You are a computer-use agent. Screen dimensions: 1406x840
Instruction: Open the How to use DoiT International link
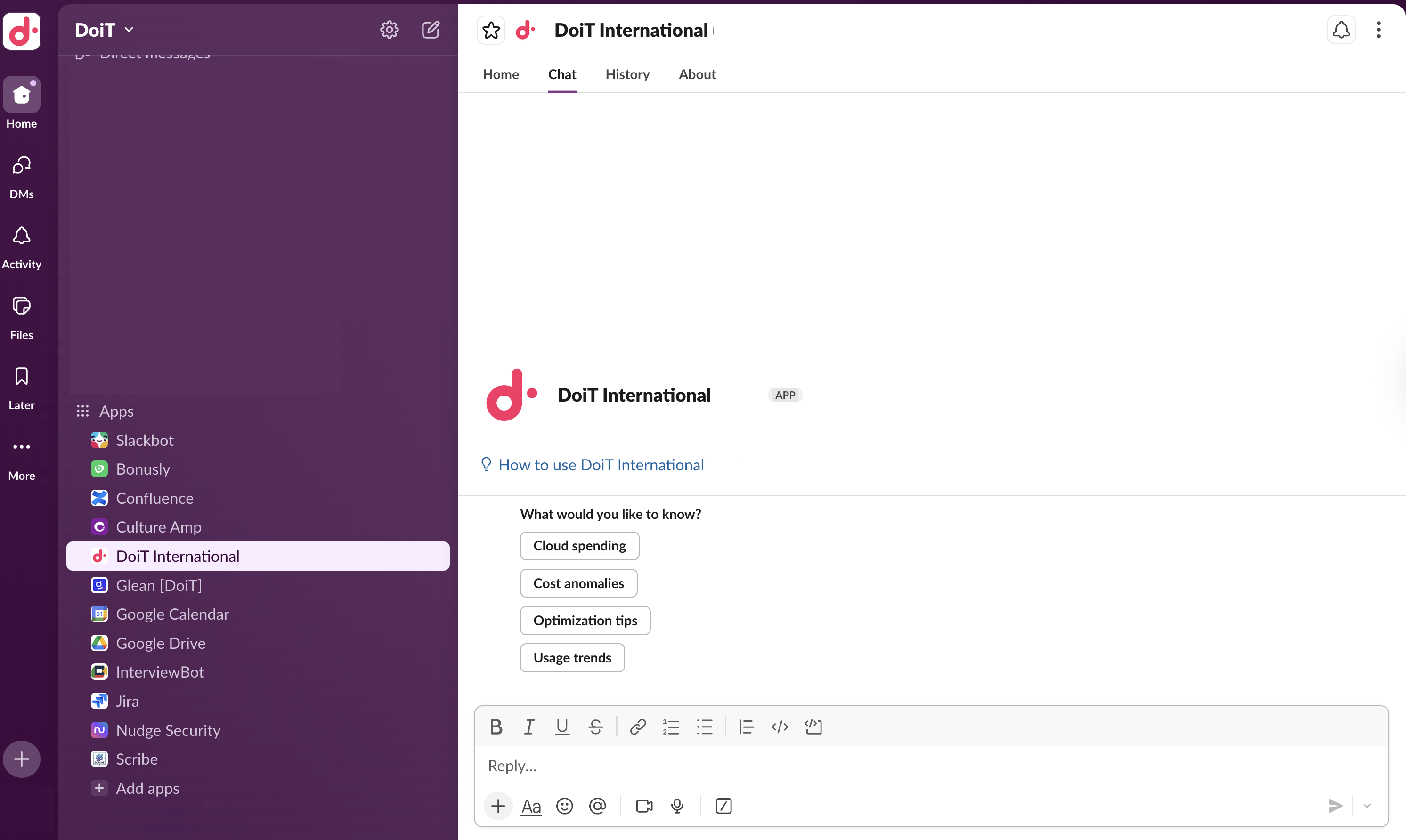point(601,464)
